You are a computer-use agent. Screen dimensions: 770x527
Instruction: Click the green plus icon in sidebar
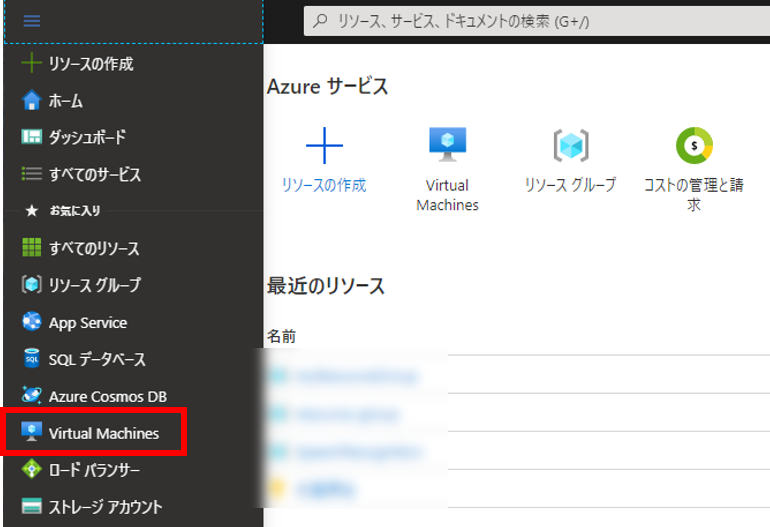[x=32, y=64]
